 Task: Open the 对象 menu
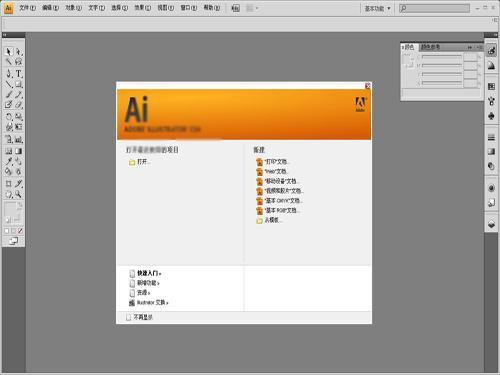click(74, 8)
